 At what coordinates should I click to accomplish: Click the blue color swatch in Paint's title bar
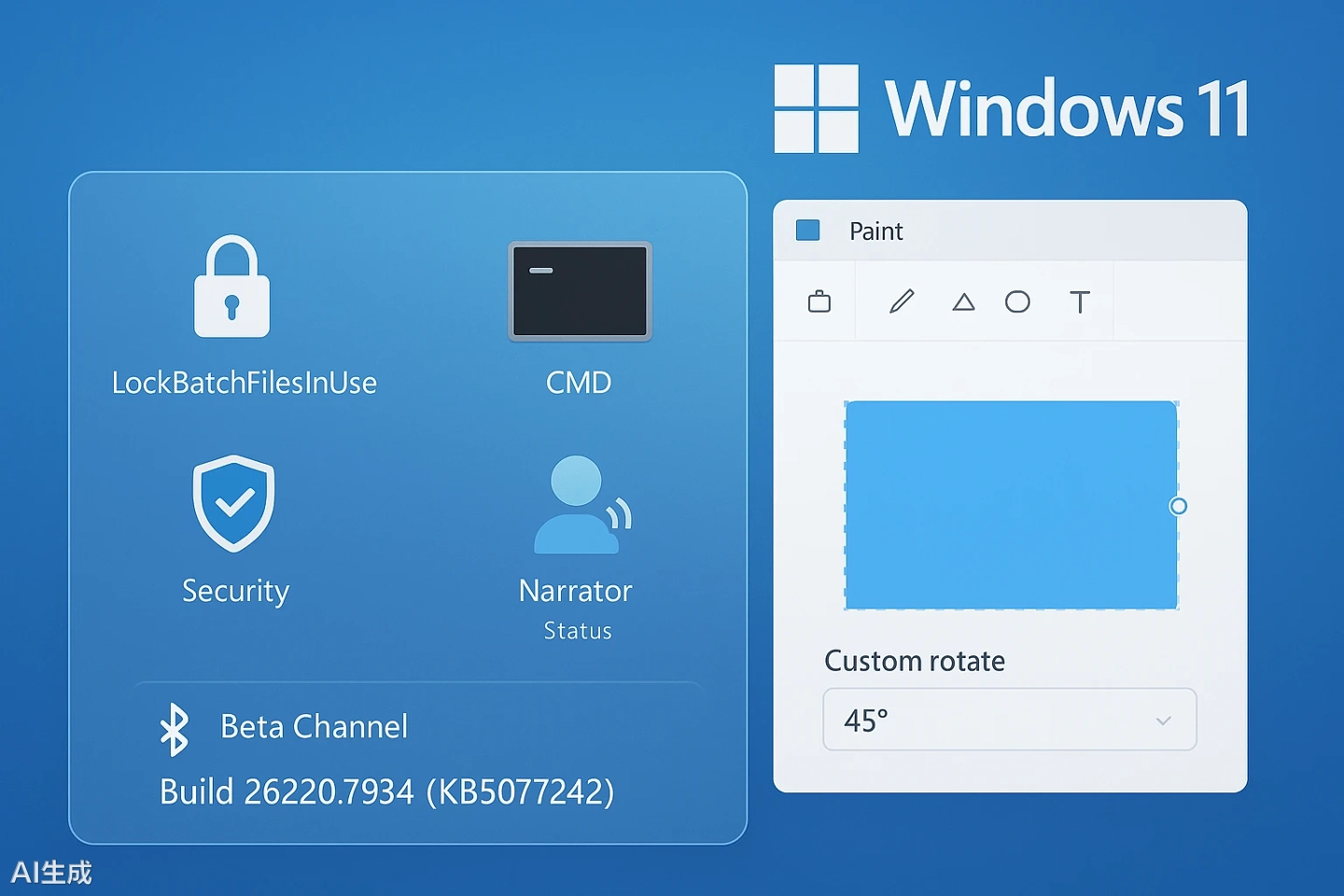click(806, 230)
